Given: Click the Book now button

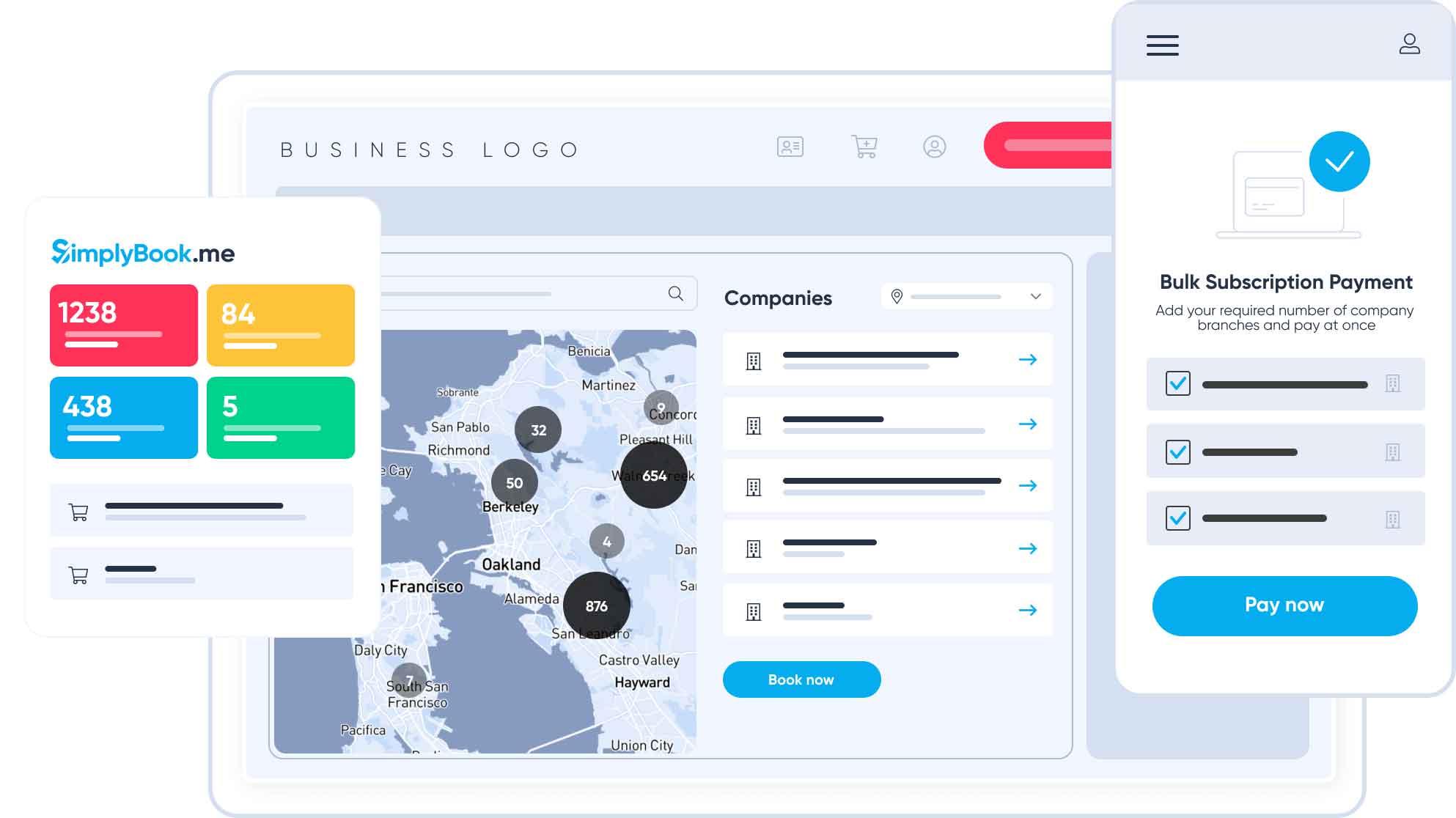Looking at the screenshot, I should pos(801,679).
